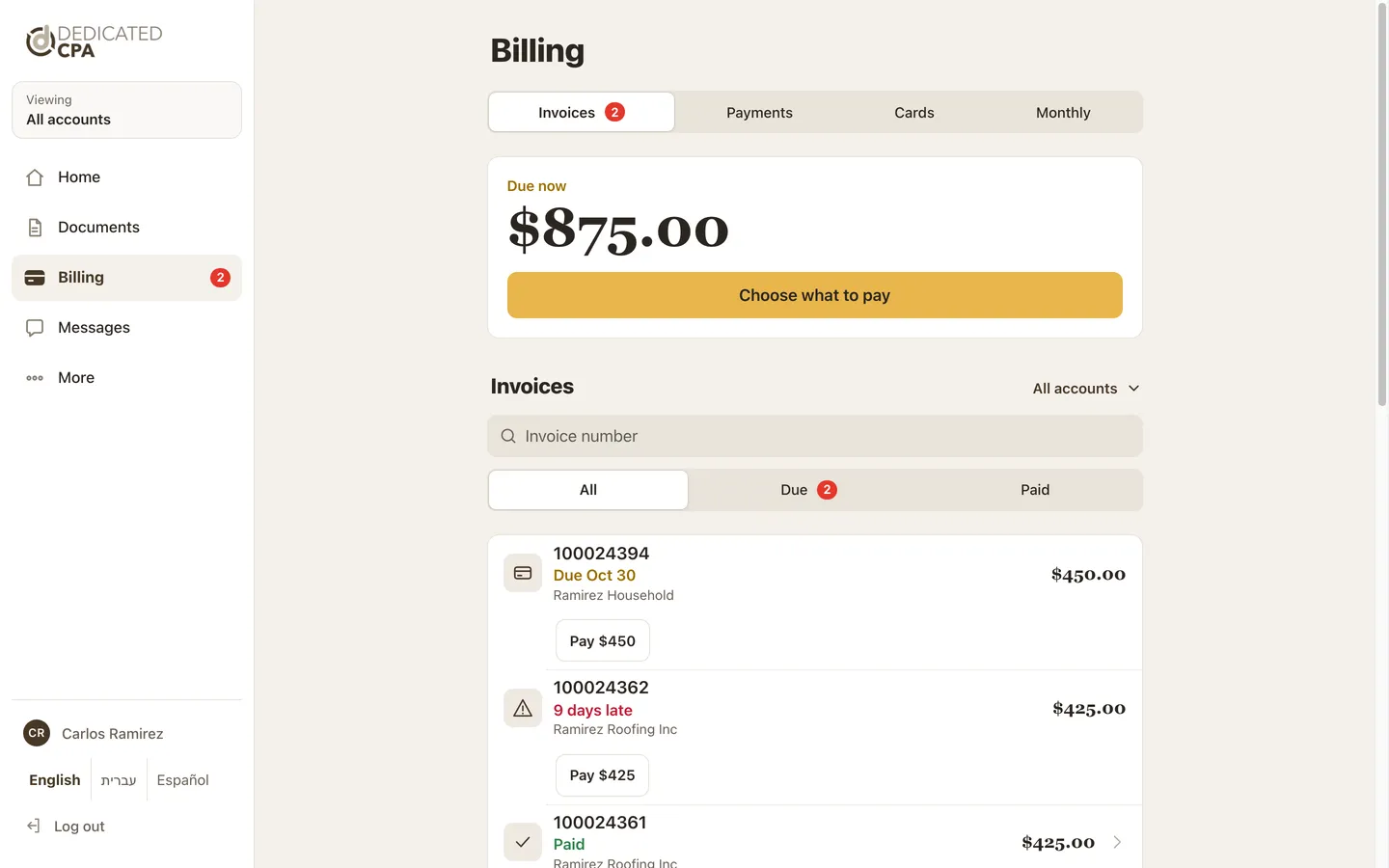Filter invoices by Paid
Image resolution: width=1389 pixels, height=868 pixels.
coord(1035,490)
